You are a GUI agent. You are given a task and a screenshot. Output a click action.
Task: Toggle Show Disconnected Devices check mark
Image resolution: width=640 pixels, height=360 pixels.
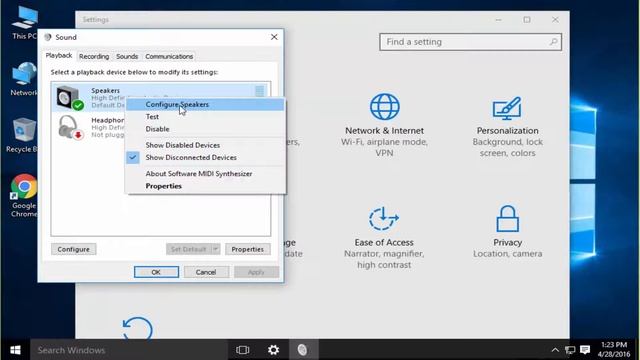coord(133,157)
